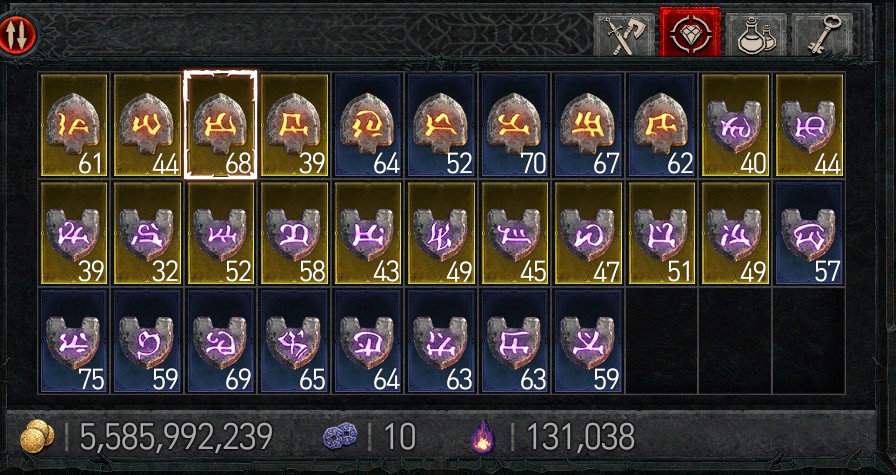This screenshot has height=475, width=896.
Task: Open the Equipment tab with sword and axe
Action: pos(623,35)
